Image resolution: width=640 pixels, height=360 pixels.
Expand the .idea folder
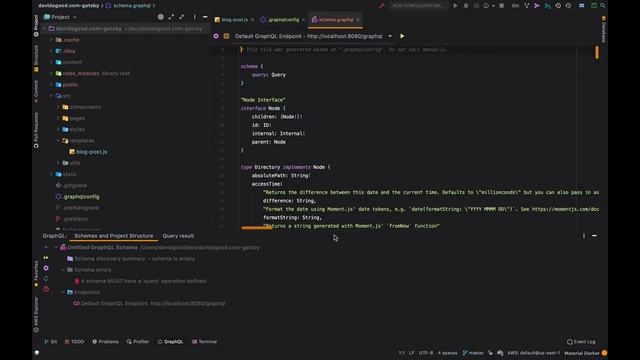(x=51, y=51)
